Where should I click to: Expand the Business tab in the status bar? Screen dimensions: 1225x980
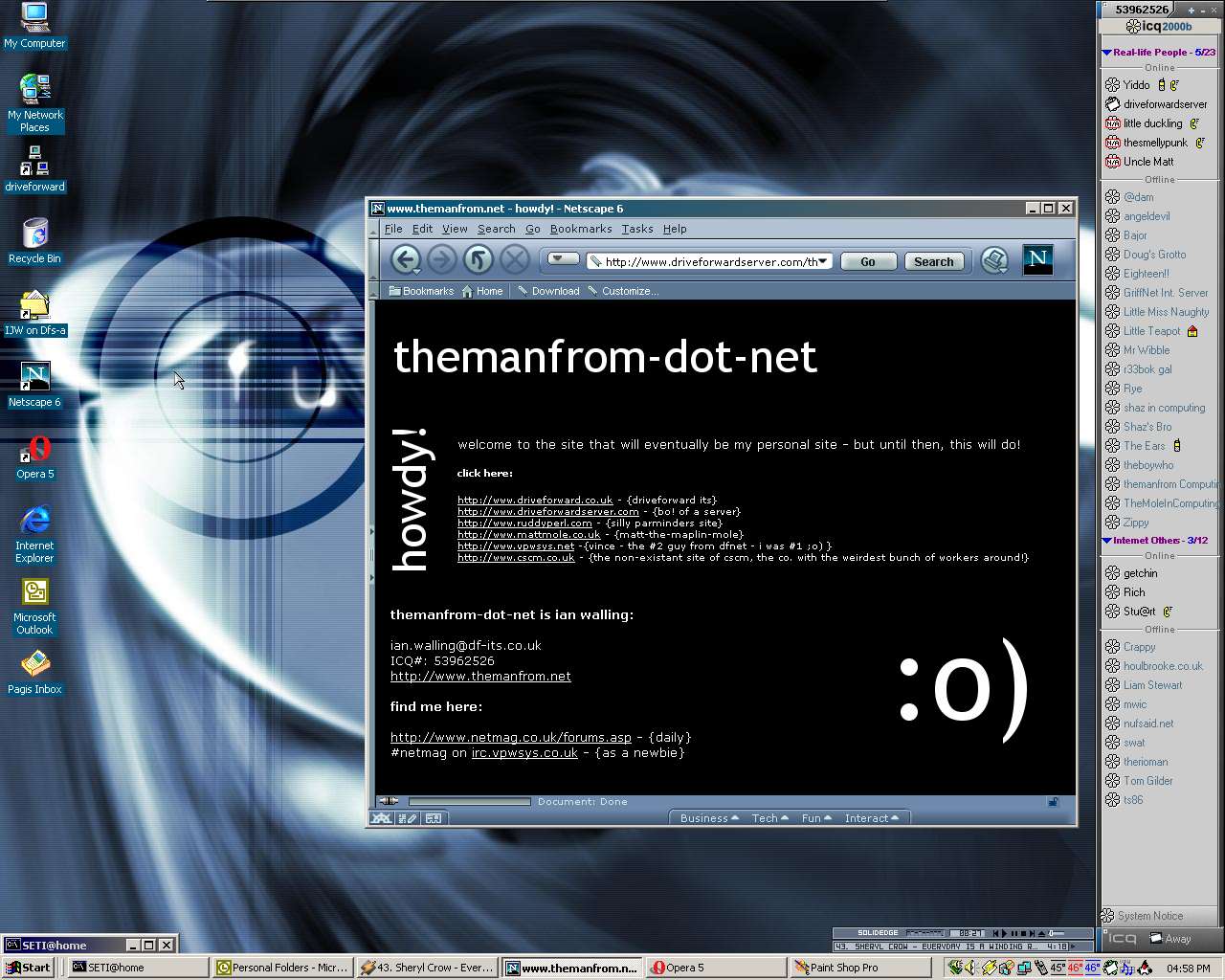click(708, 818)
